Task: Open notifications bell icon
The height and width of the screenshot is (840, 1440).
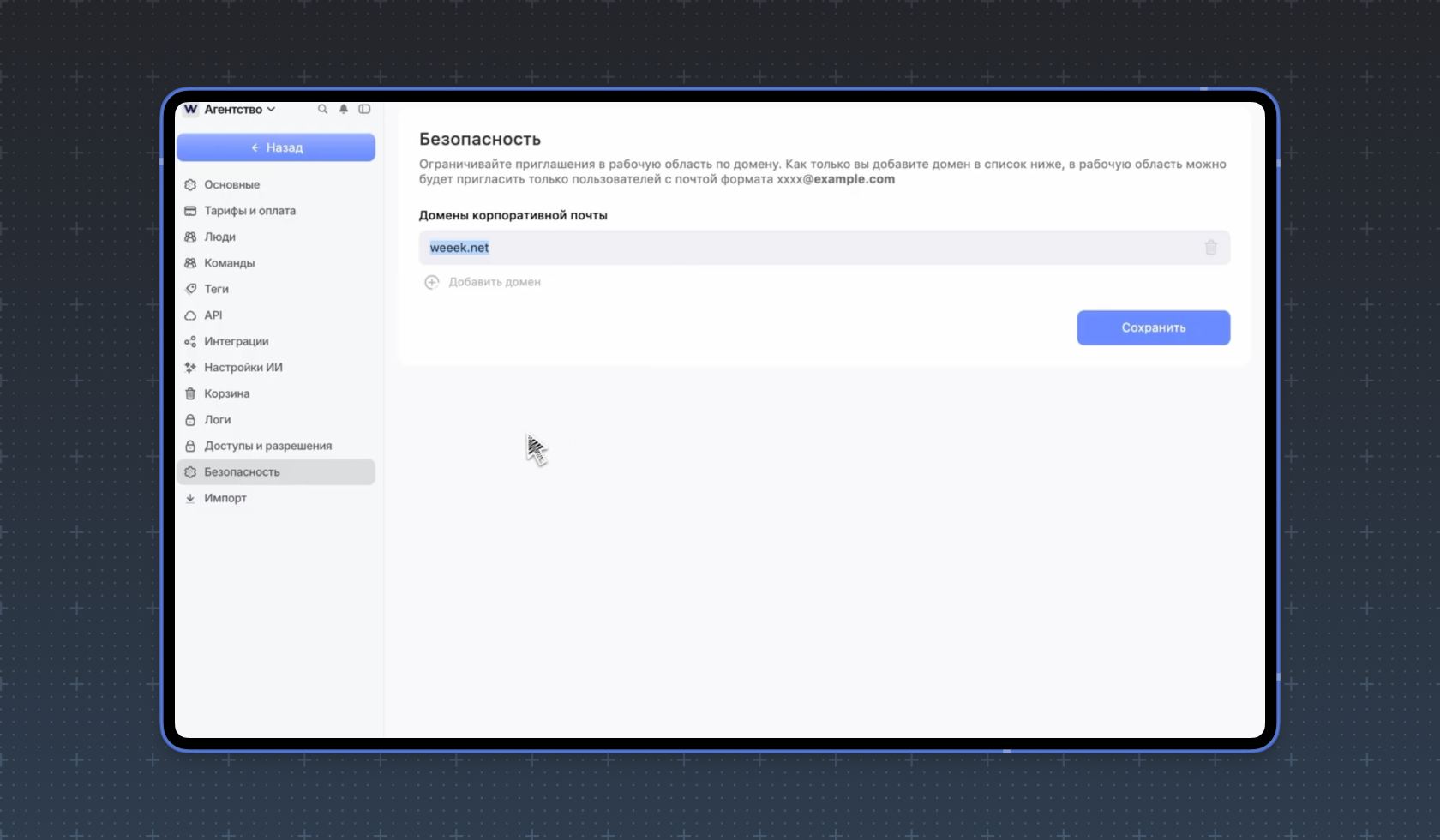Action: pos(344,110)
